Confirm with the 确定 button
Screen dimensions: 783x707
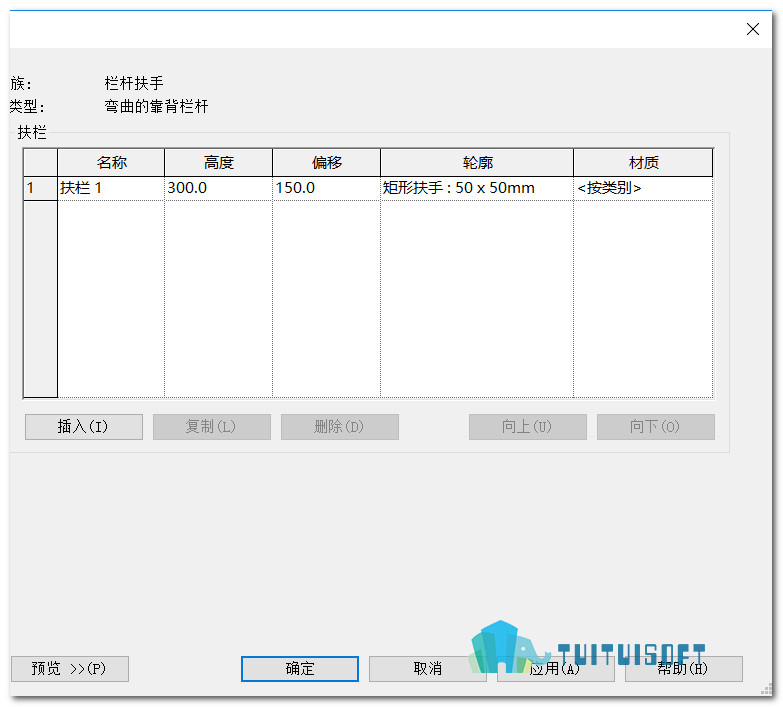pos(300,669)
